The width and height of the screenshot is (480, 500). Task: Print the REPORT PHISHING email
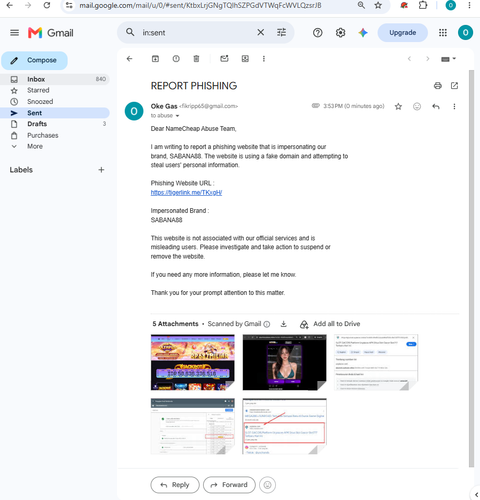(438, 86)
